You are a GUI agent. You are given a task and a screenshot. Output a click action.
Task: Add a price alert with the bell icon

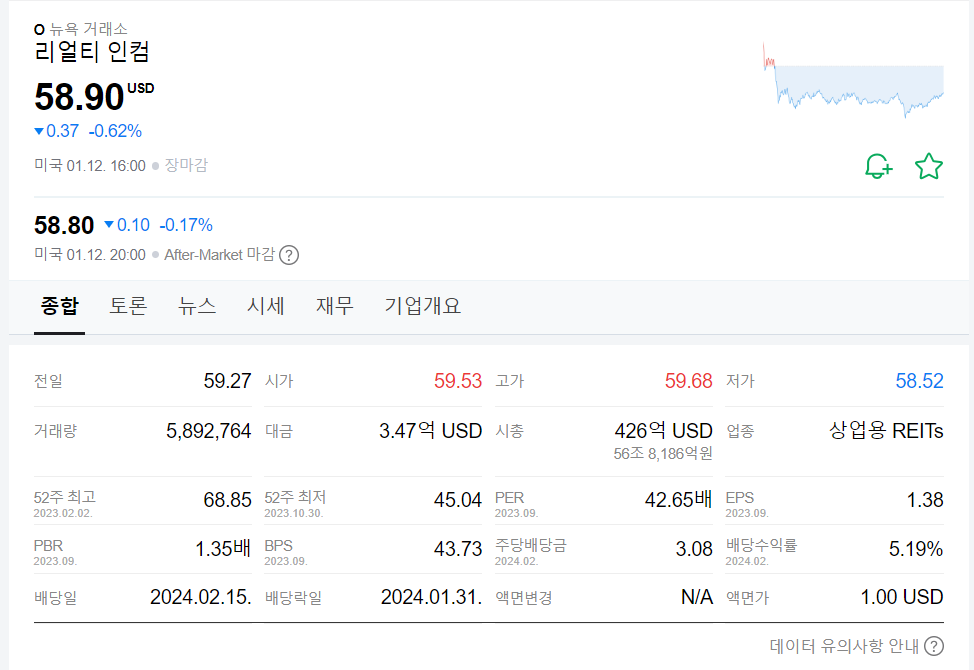point(878,166)
